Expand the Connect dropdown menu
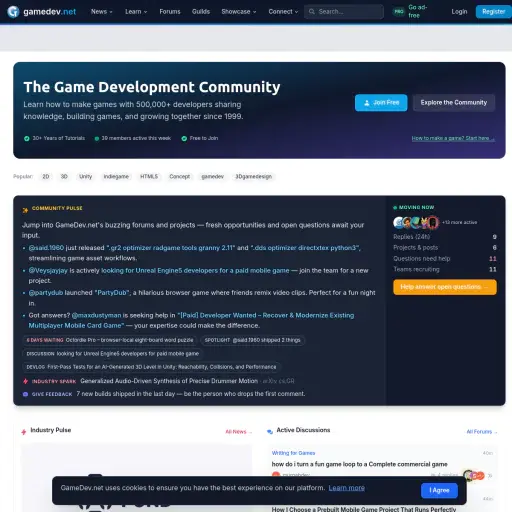The image size is (512, 512). click(x=283, y=12)
